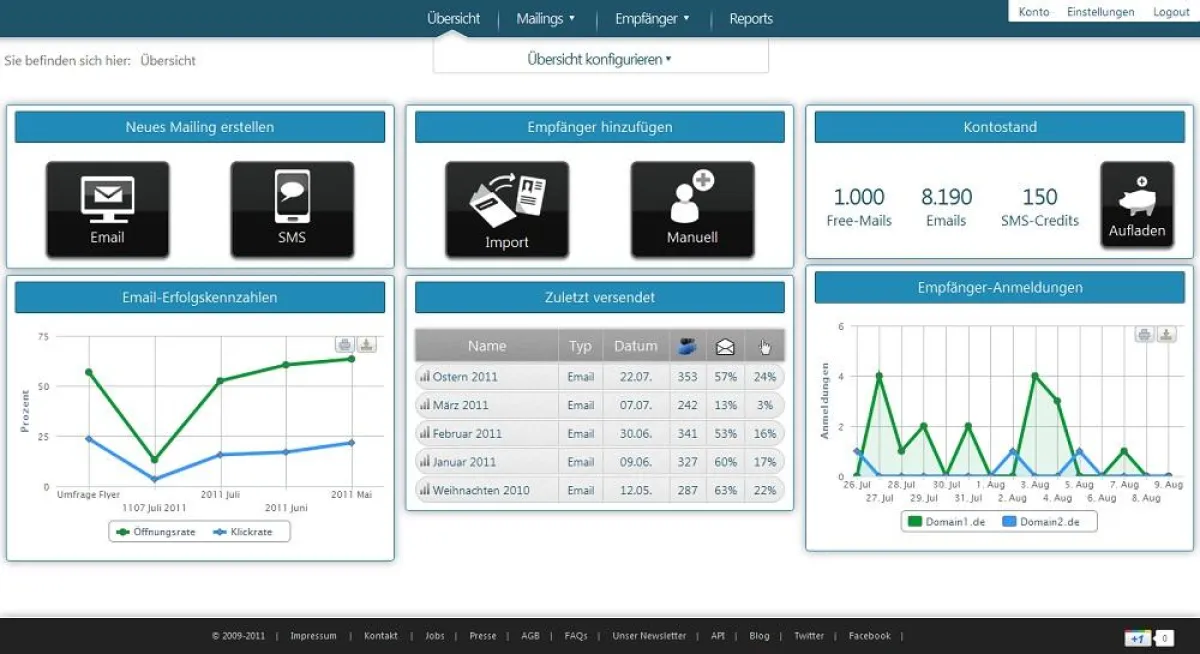Print the Email-Erfolgskennzahlen chart via printer icon
1200x654 pixels.
point(345,344)
